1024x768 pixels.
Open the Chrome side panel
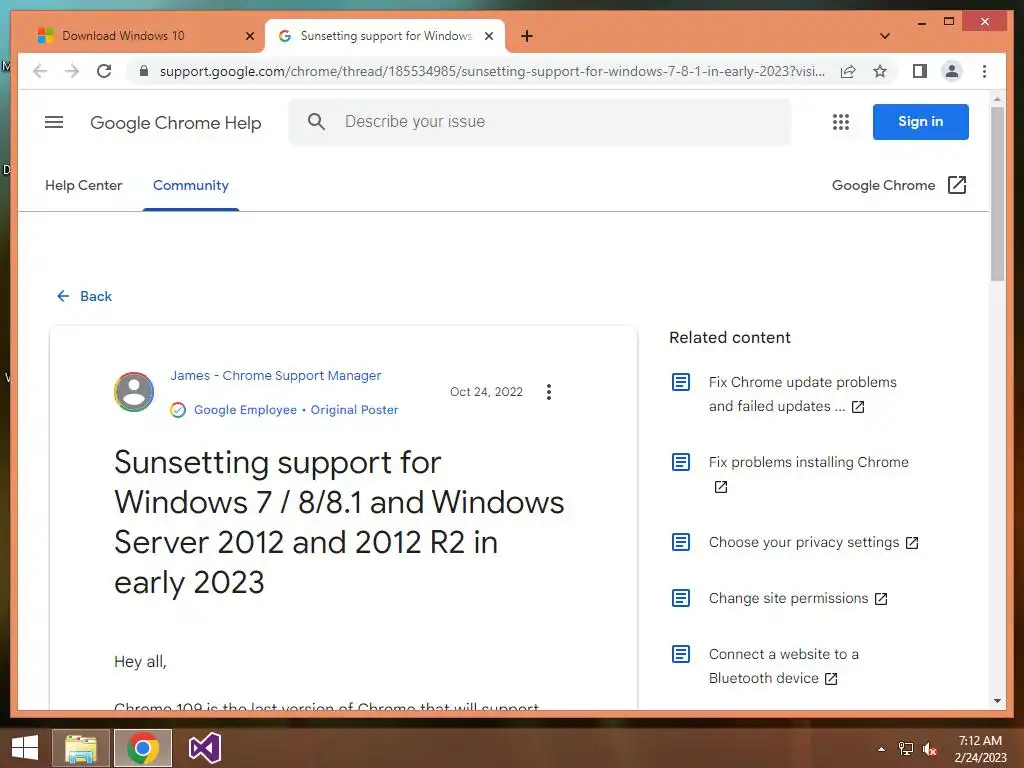coord(920,71)
